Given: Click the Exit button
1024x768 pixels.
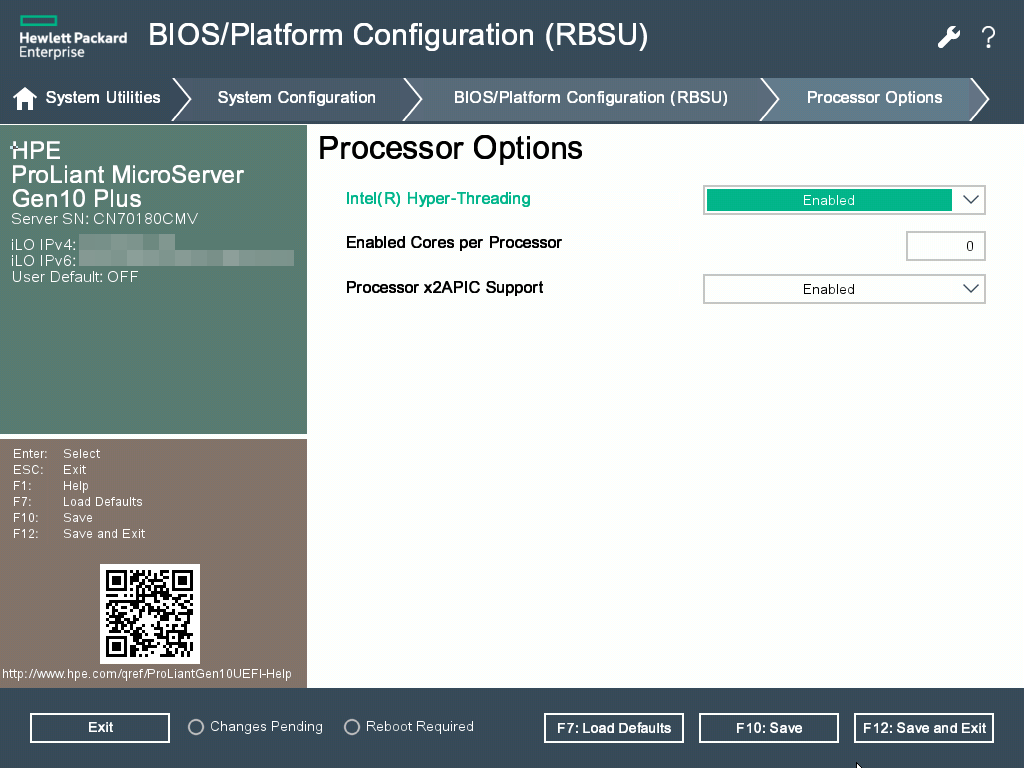Looking at the screenshot, I should tap(100, 728).
